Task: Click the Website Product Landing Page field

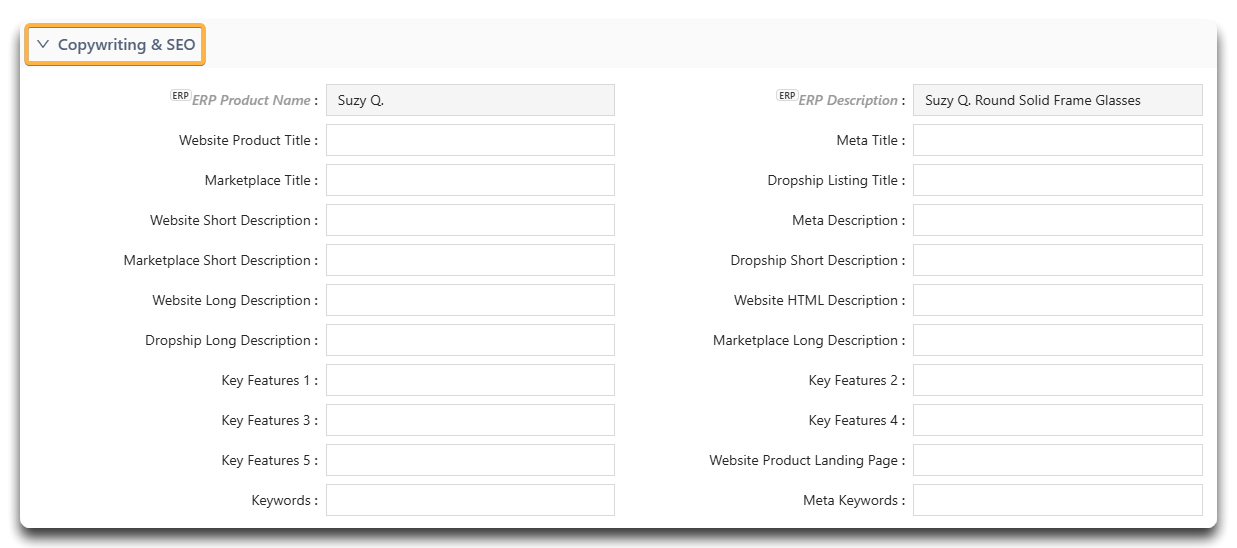Action: click(1058, 460)
